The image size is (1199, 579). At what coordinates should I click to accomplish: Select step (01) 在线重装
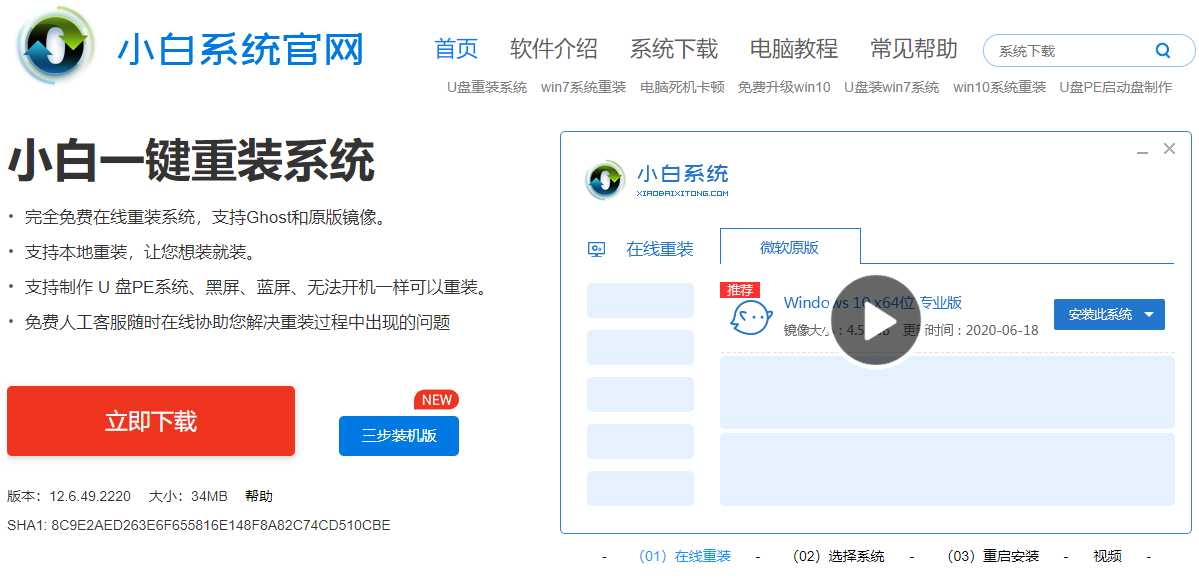click(684, 556)
